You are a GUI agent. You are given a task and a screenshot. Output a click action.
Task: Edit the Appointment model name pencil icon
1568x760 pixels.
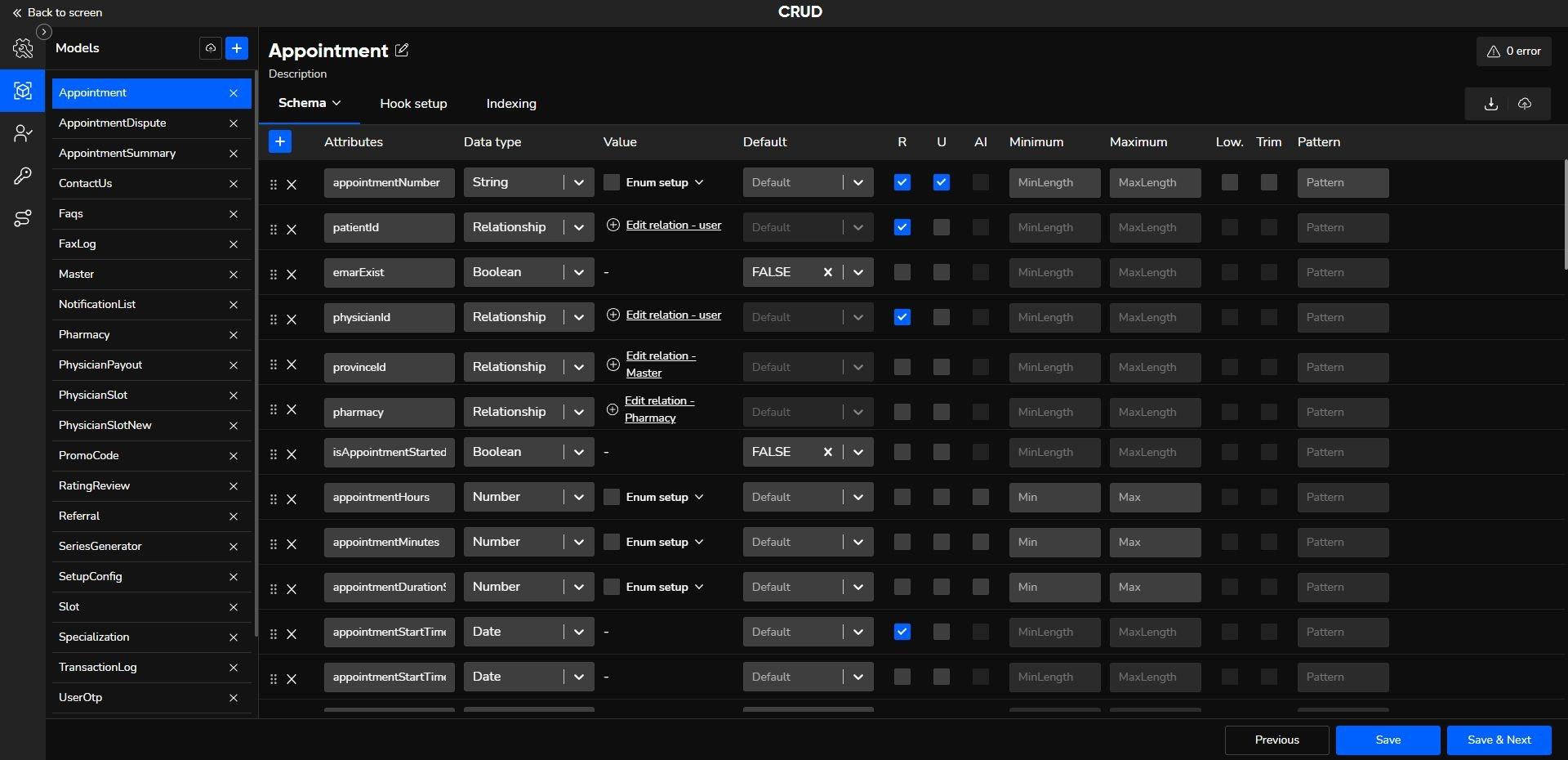point(402,50)
